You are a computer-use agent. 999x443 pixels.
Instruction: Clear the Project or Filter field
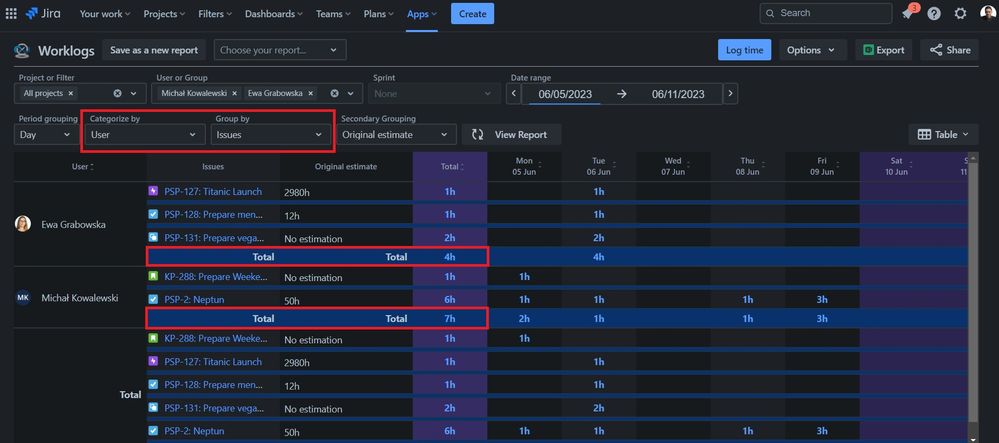point(117,93)
